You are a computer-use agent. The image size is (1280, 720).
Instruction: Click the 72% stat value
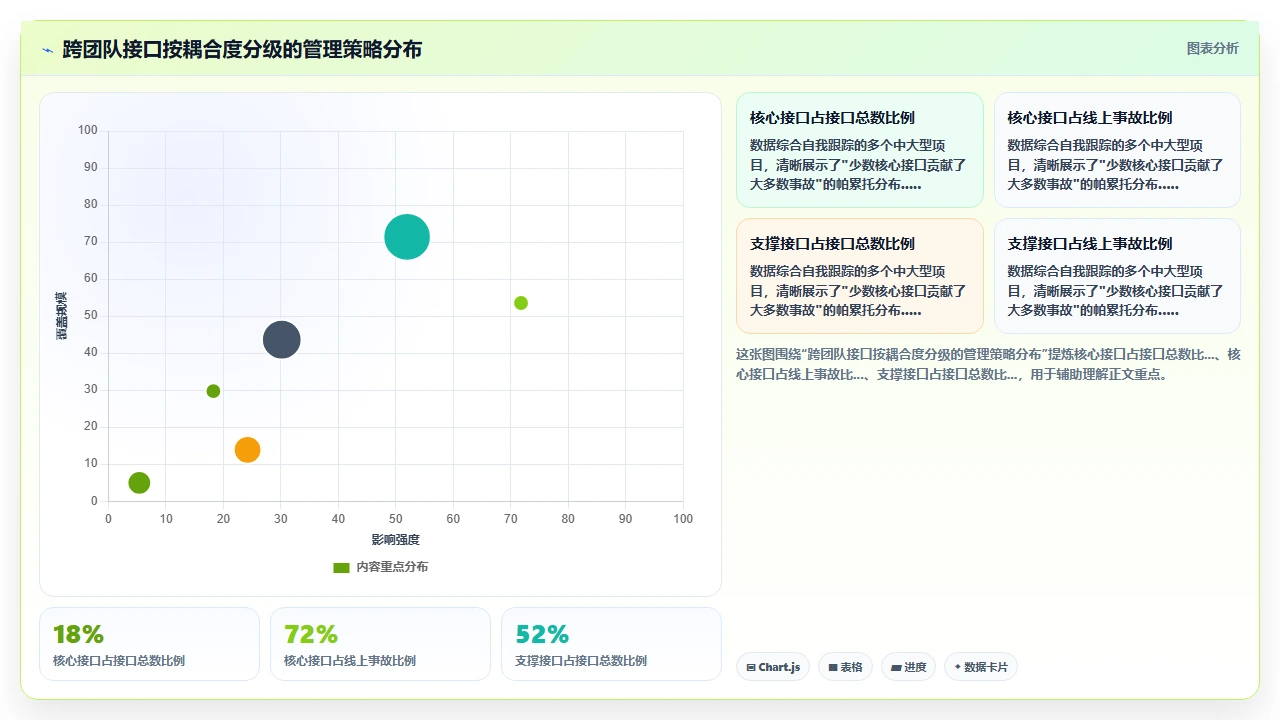pos(311,634)
